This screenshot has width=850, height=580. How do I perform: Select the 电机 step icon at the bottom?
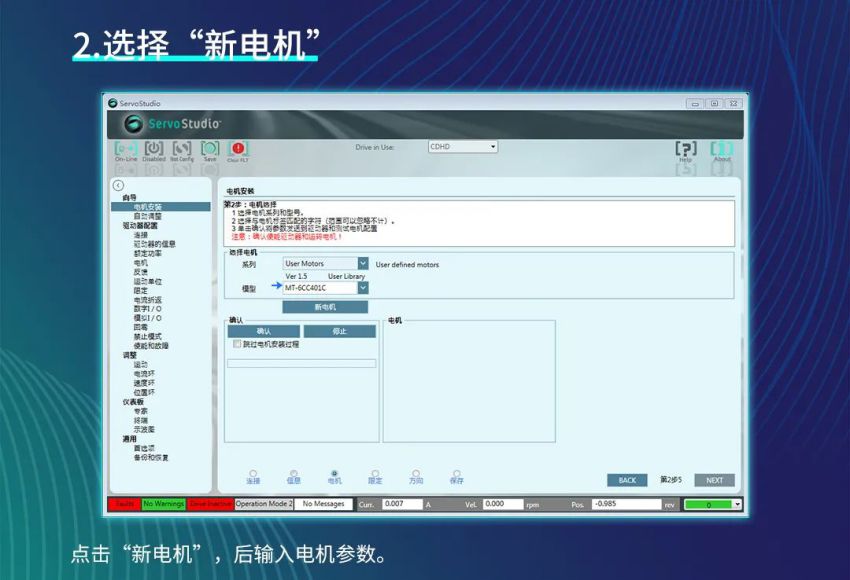tap(333, 474)
